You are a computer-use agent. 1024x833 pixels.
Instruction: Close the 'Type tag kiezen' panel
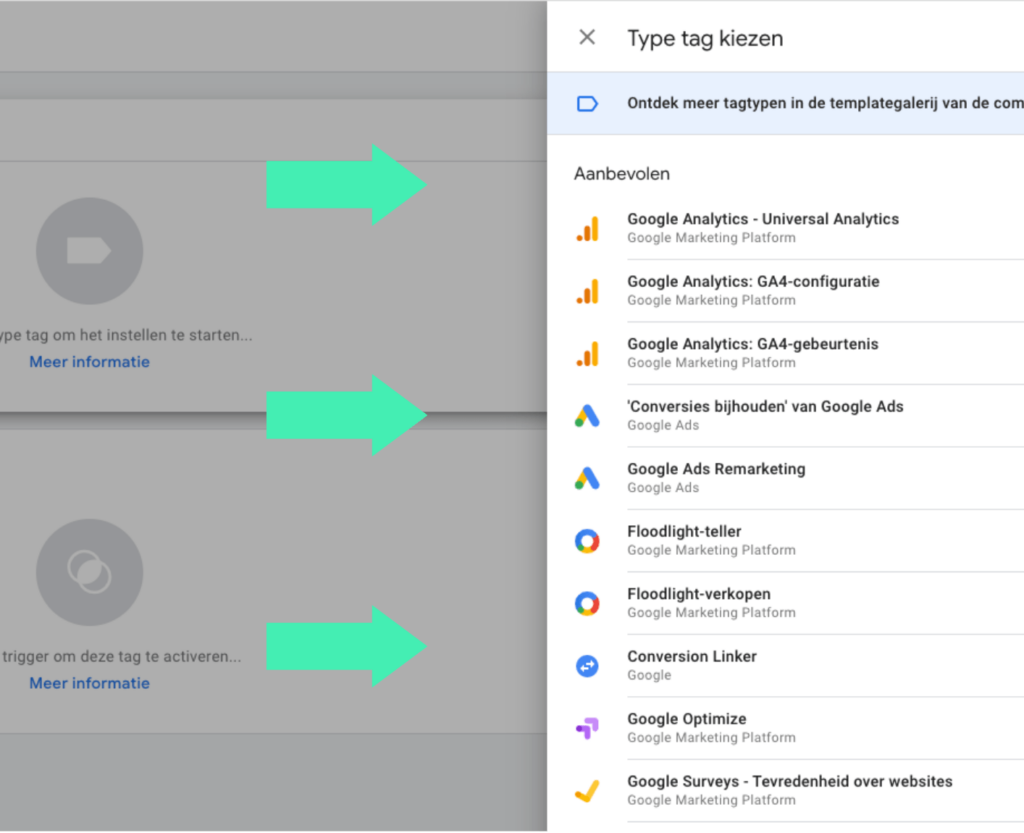(x=587, y=37)
